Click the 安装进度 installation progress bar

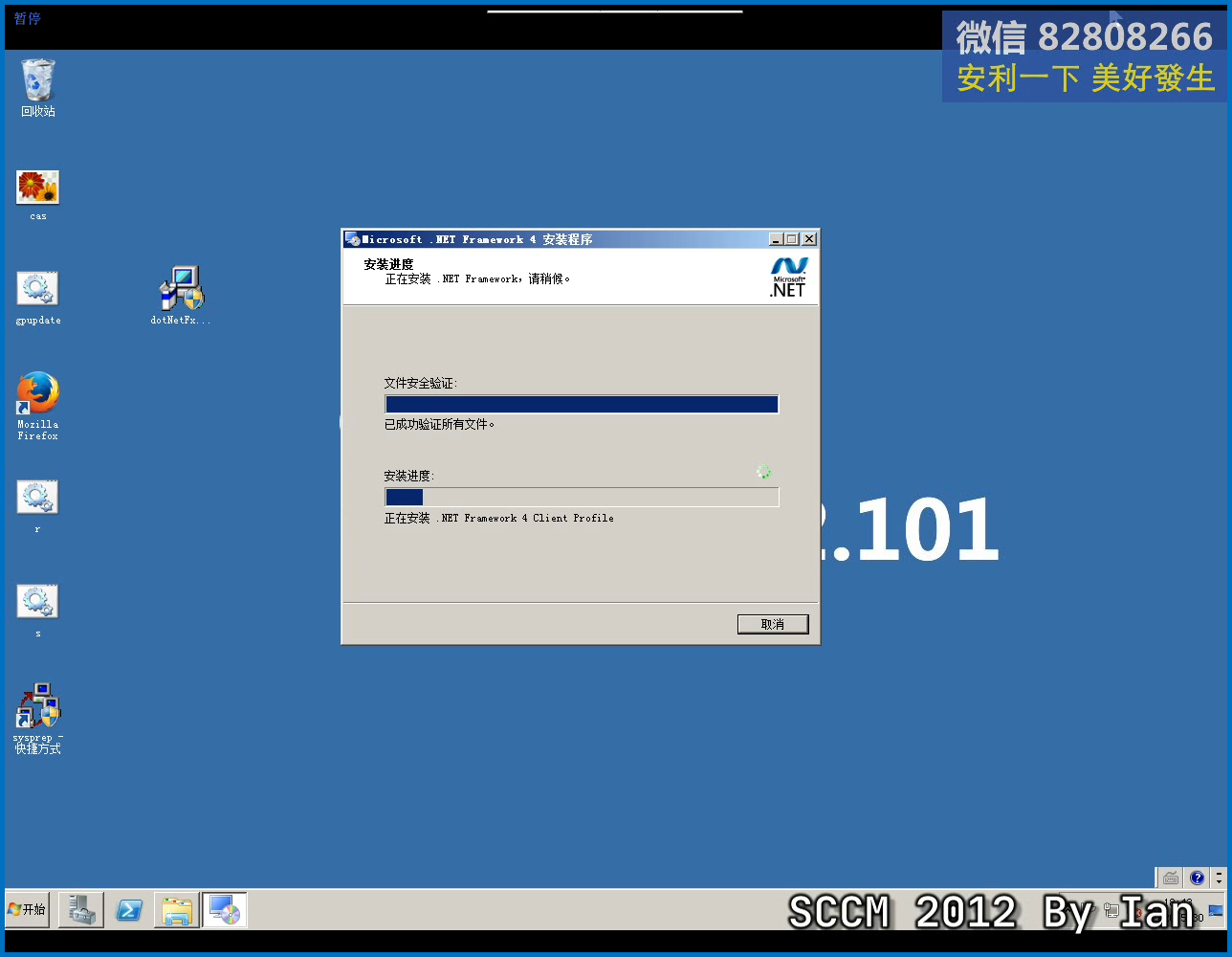582,497
